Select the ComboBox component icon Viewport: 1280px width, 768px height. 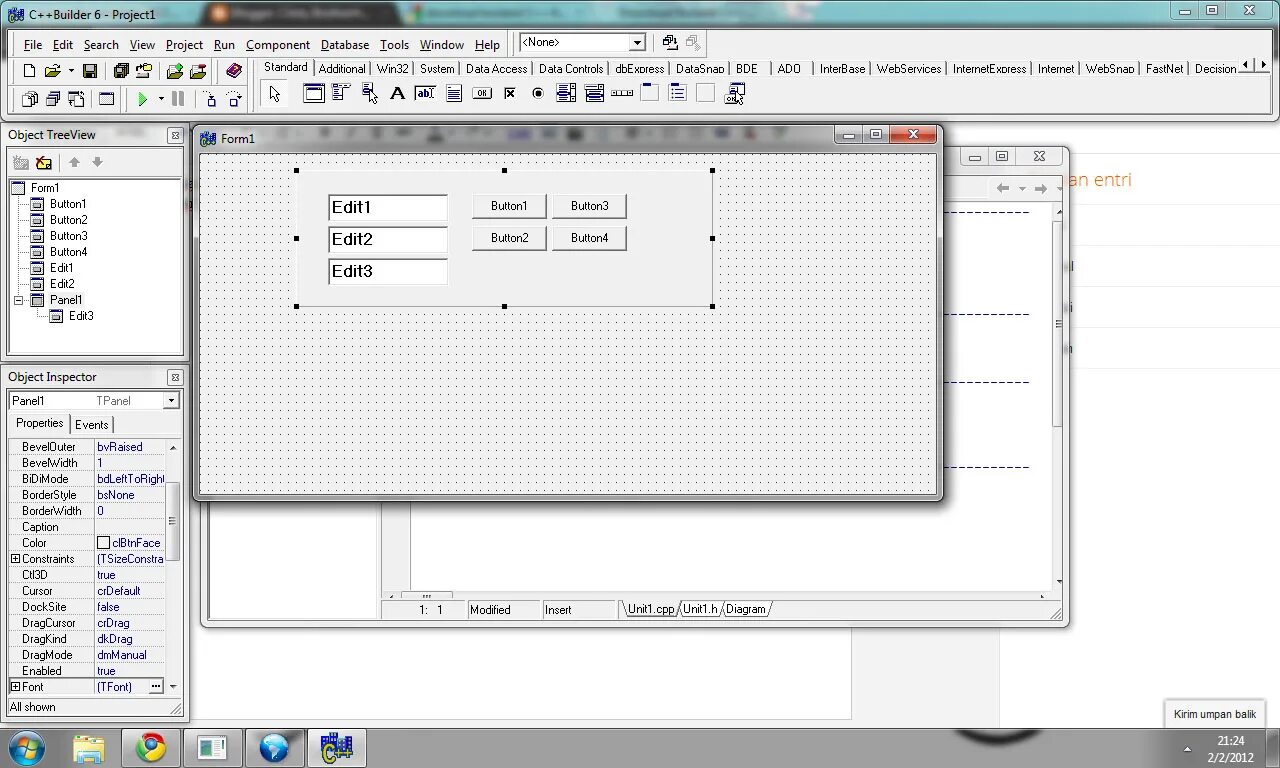593,93
